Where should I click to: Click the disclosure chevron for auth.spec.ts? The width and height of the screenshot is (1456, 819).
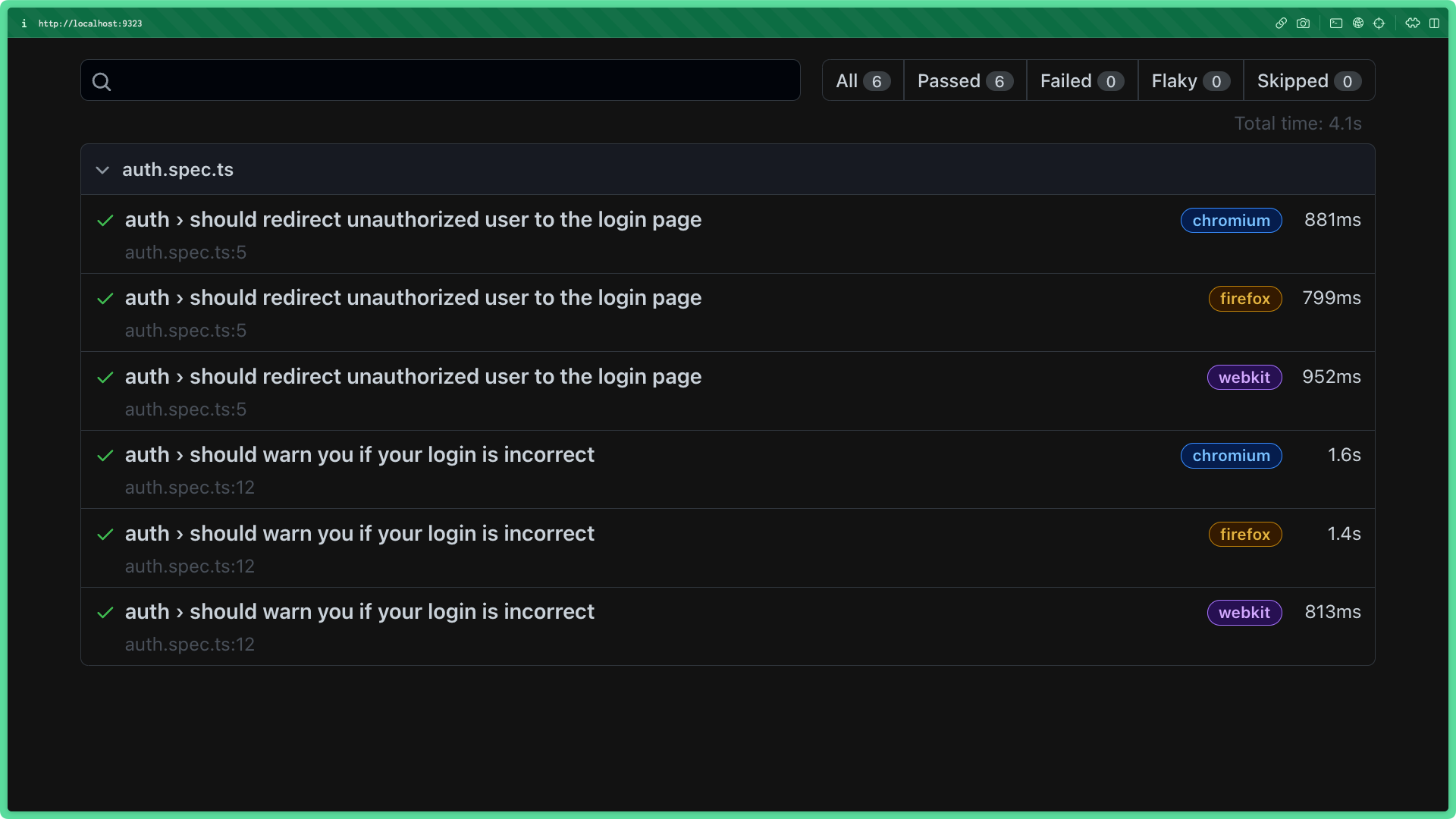coord(103,169)
